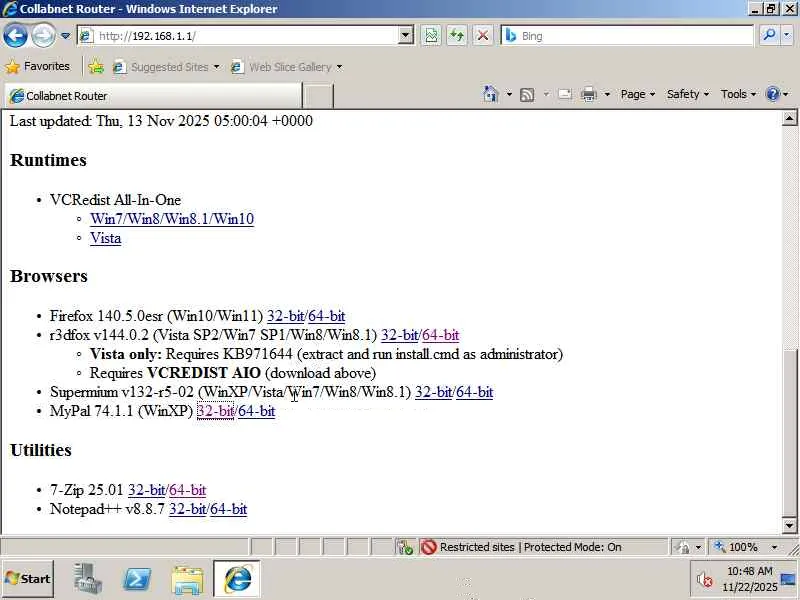This screenshot has width=800, height=600.
Task: Download r3dfox v144.0.2 32-bit
Action: click(399, 335)
